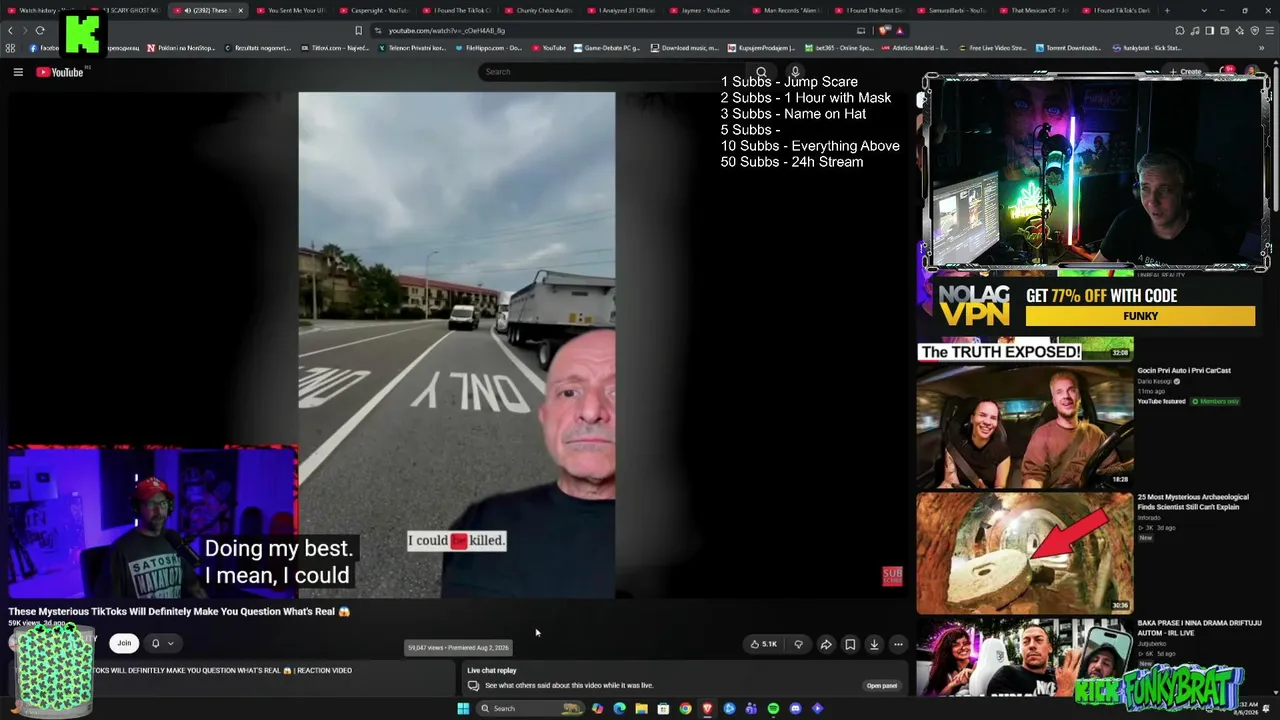The height and width of the screenshot is (720, 1280).
Task: Open Brave Rewards triangle icon
Action: click(899, 30)
